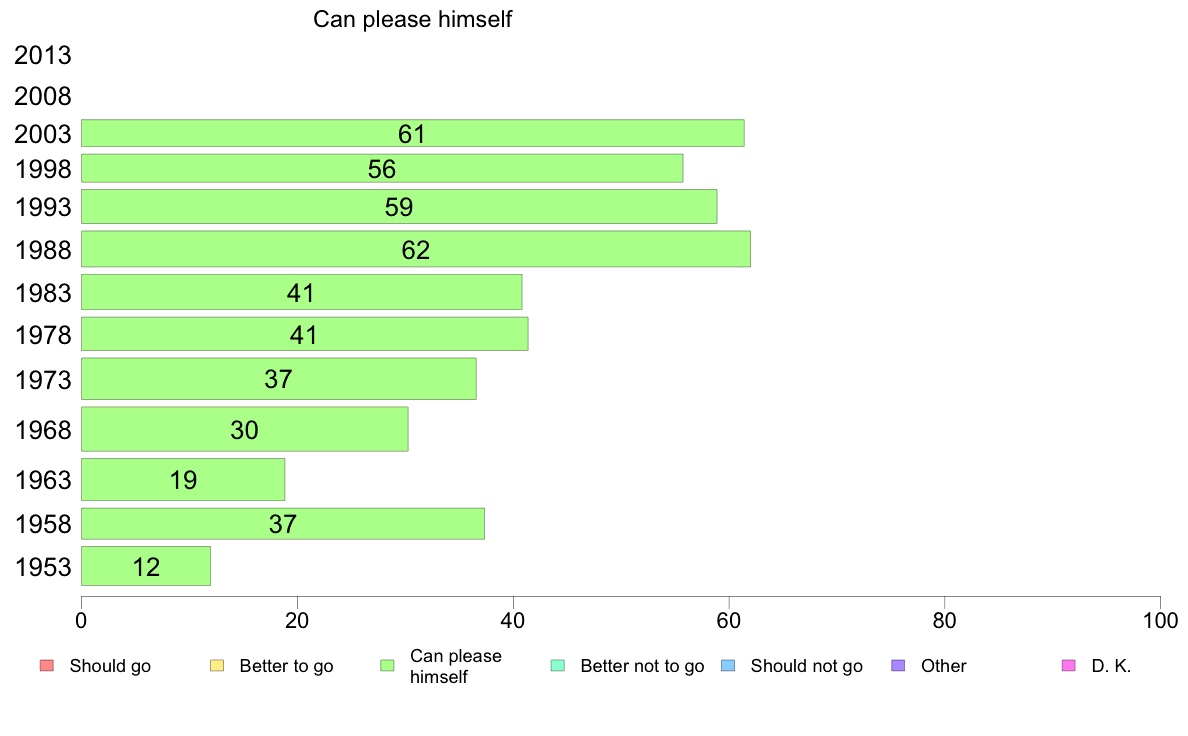Click the teal Better not to go swatch
The image size is (1188, 736).
[558, 666]
